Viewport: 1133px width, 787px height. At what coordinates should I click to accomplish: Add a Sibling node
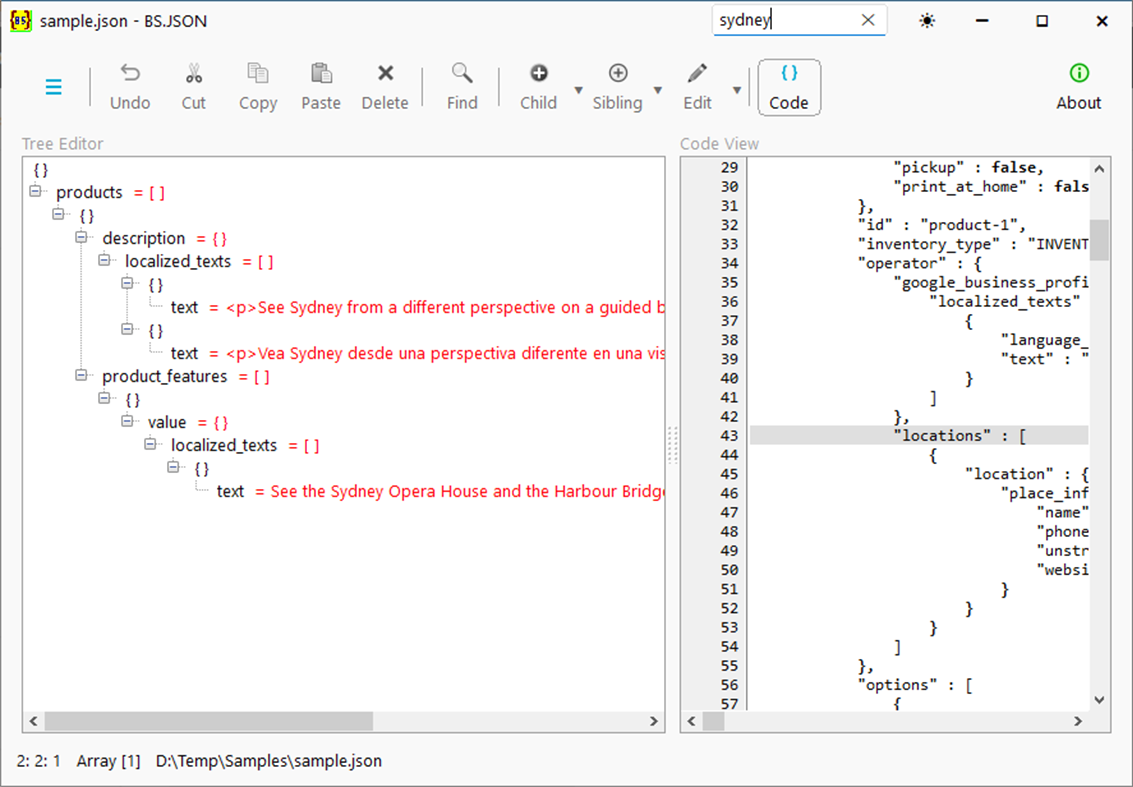617,87
